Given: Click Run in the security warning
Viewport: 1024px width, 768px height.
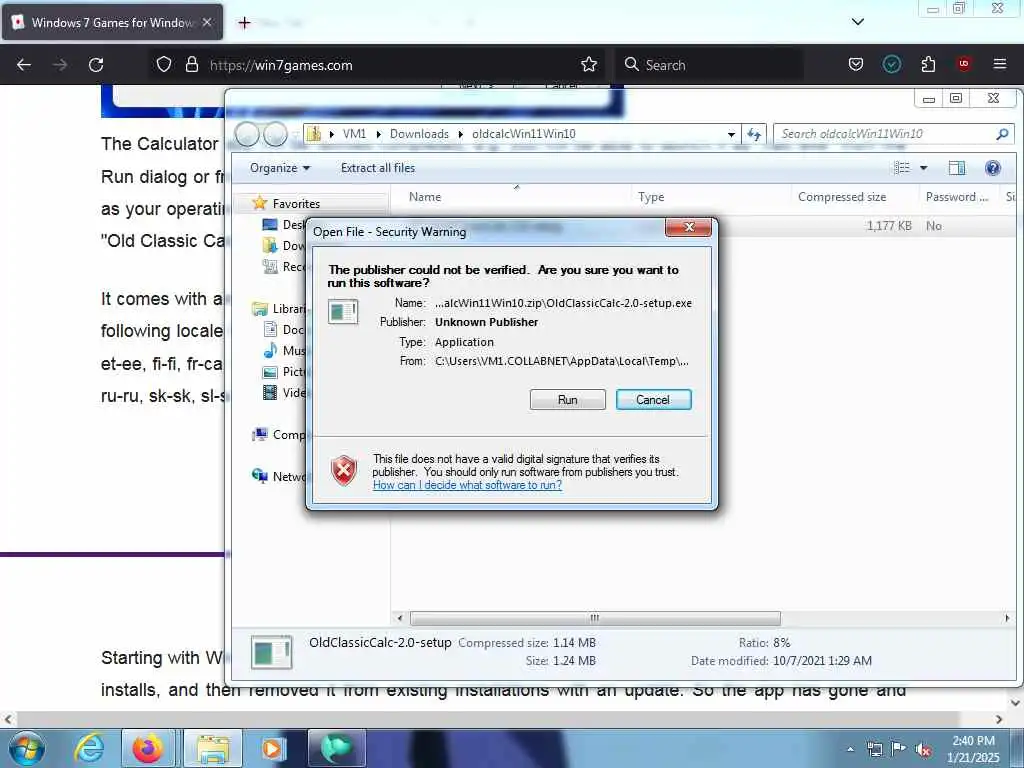Looking at the screenshot, I should 568,400.
